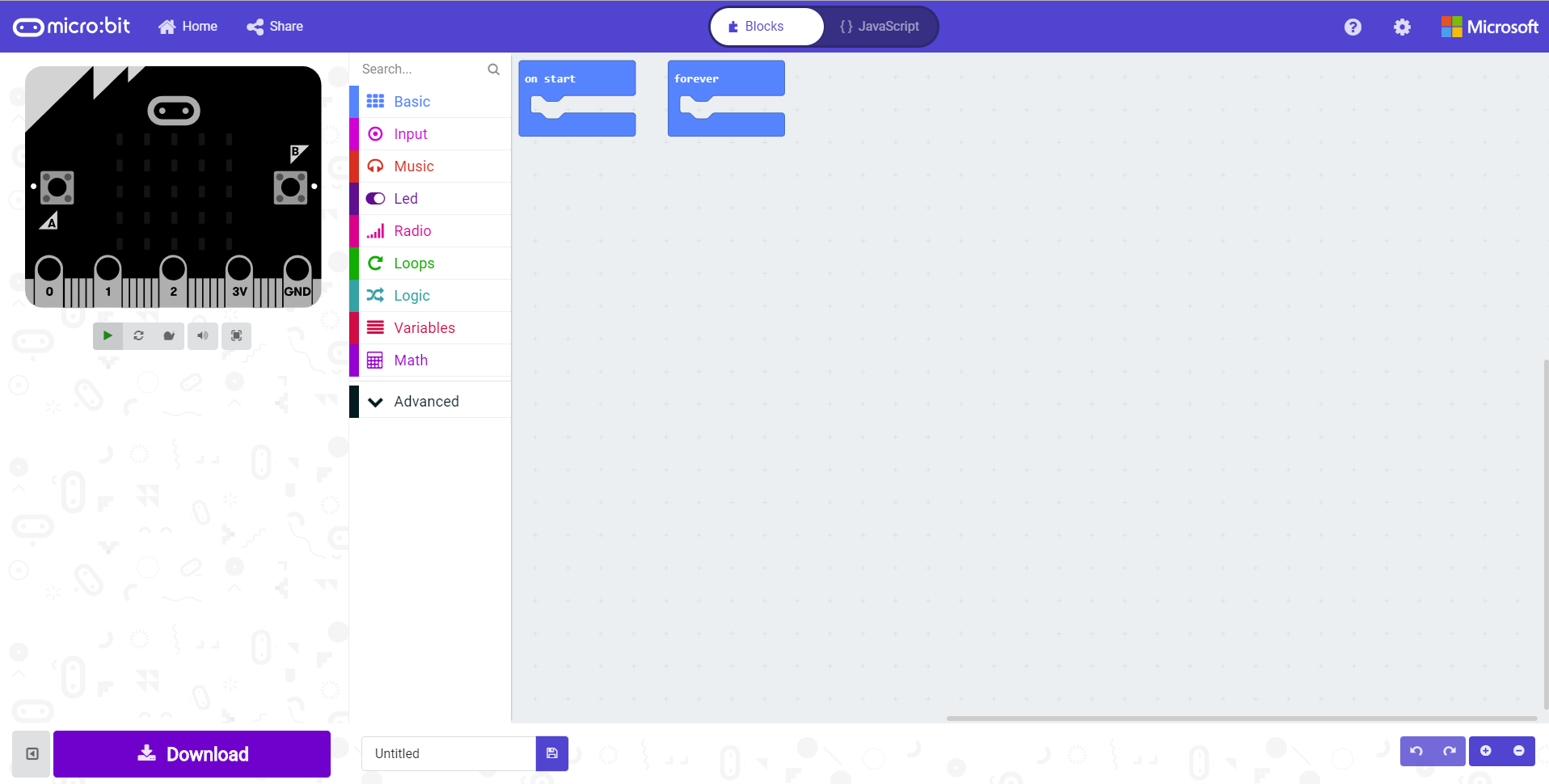Switch to the JavaScript editor
Image resolution: width=1549 pixels, height=784 pixels.
880,27
